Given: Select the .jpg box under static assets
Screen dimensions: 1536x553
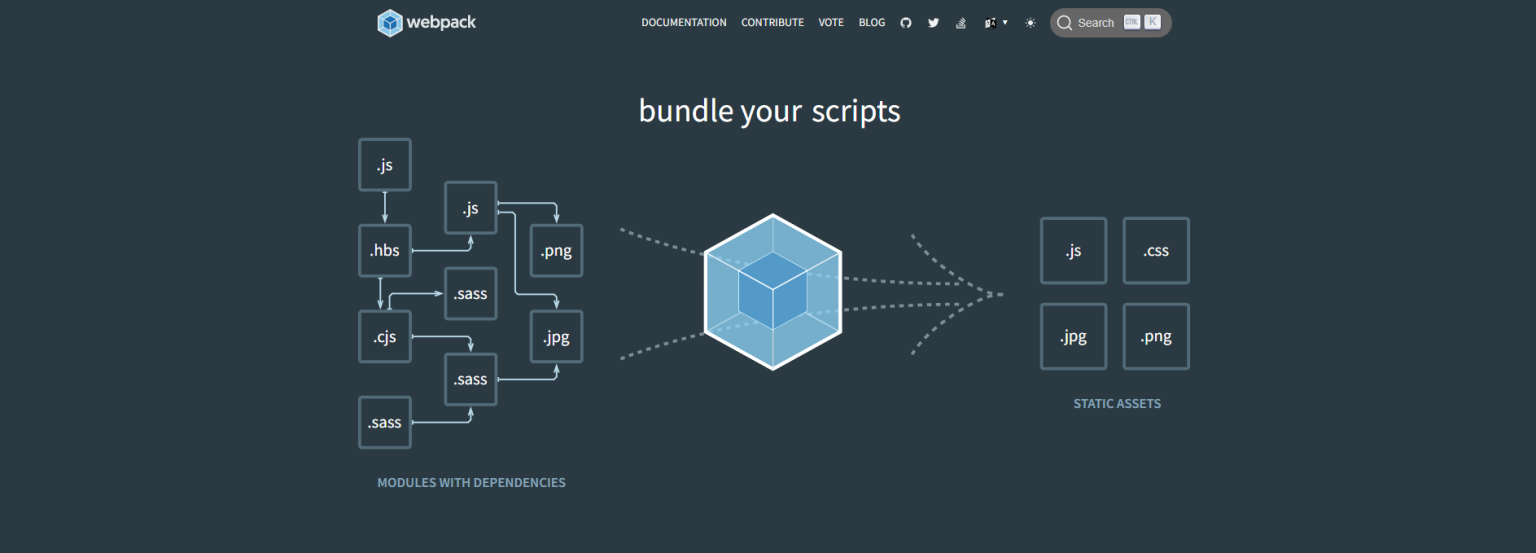Looking at the screenshot, I should click(1073, 337).
